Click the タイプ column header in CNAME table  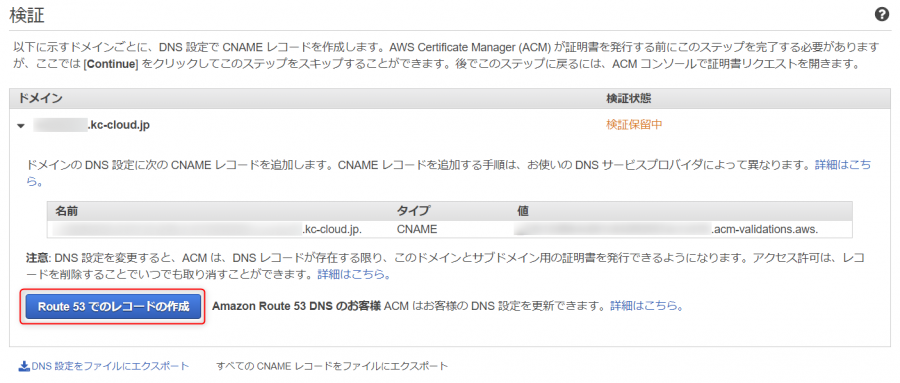[x=413, y=211]
